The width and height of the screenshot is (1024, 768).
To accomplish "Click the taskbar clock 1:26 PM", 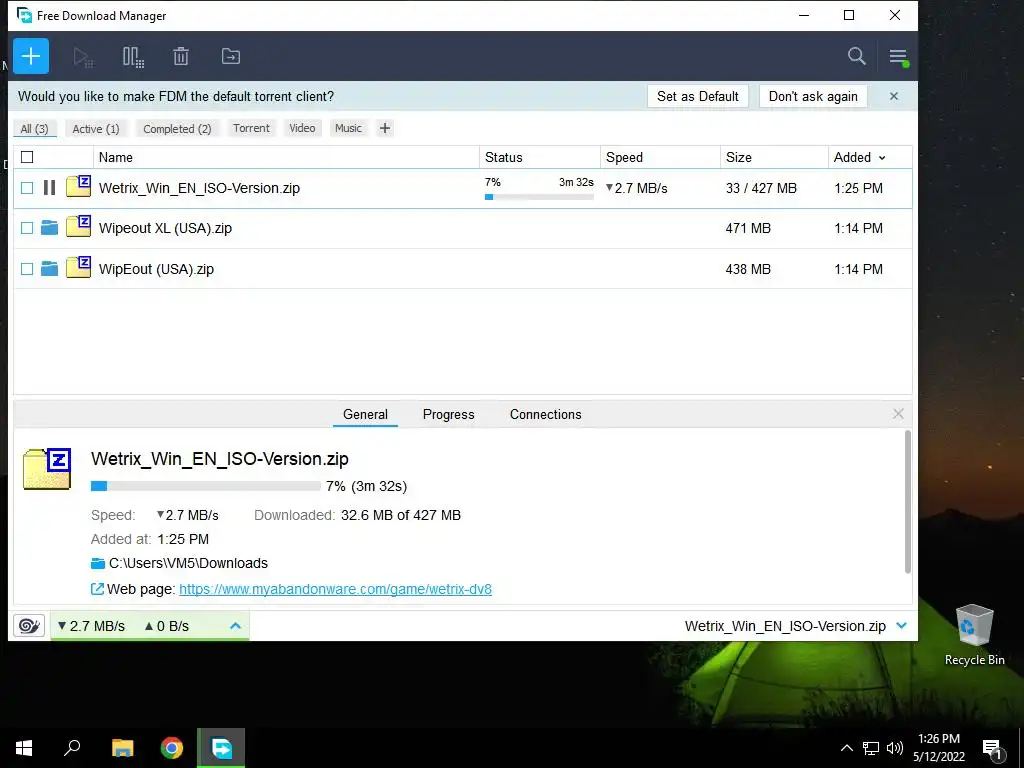I will point(939,739).
